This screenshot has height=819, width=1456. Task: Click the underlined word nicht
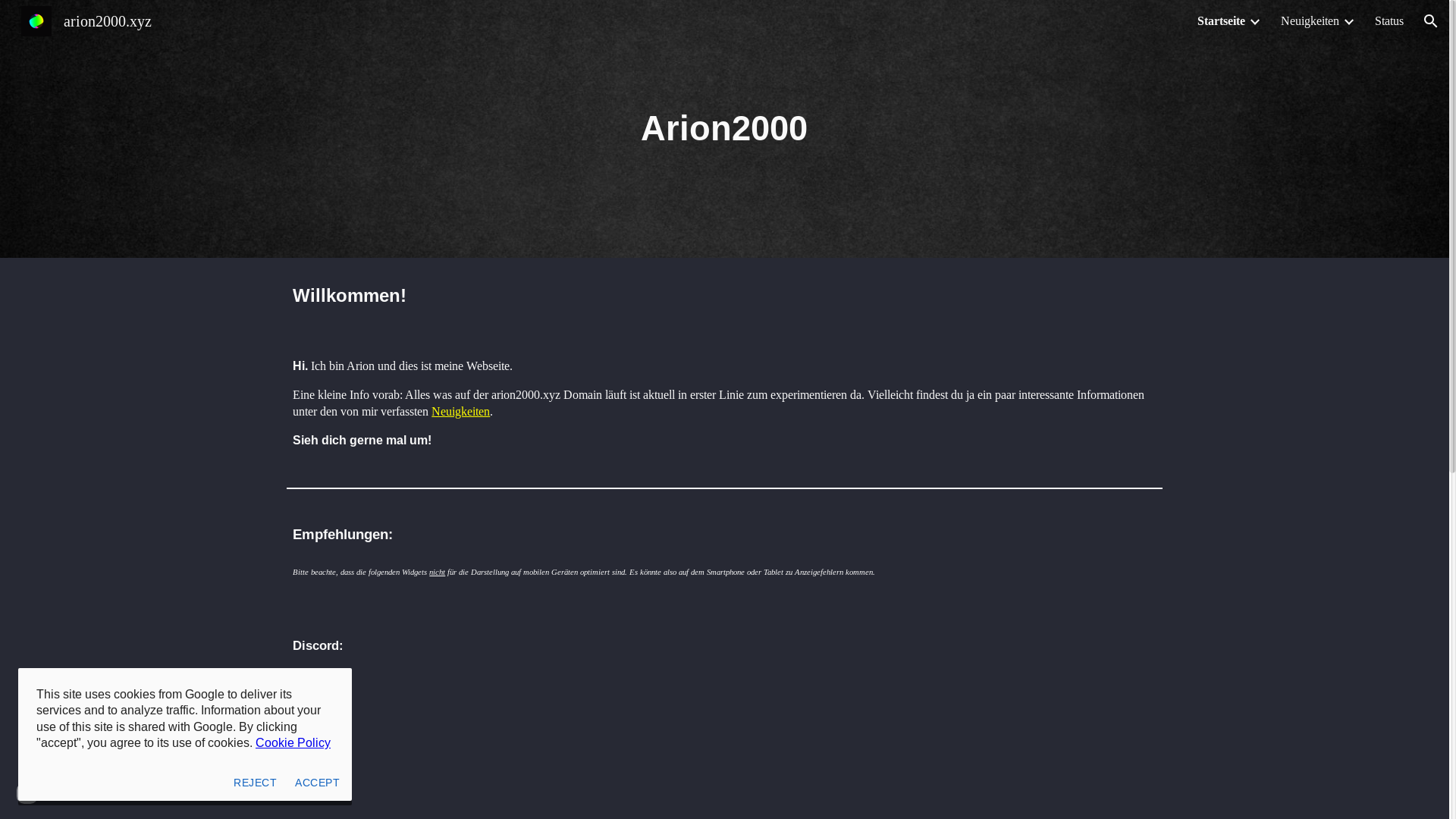point(437,573)
